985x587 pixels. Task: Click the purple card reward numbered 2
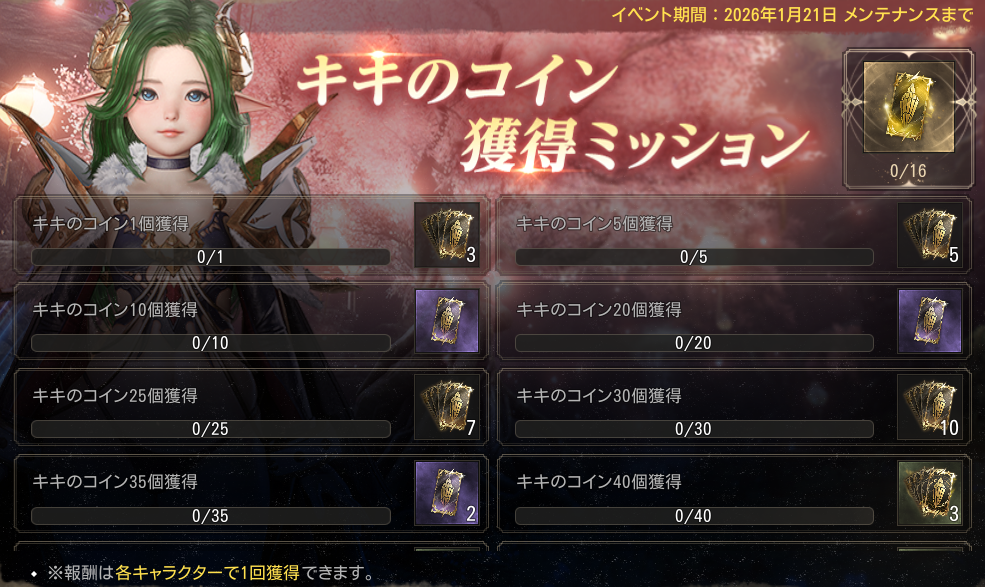[447, 493]
